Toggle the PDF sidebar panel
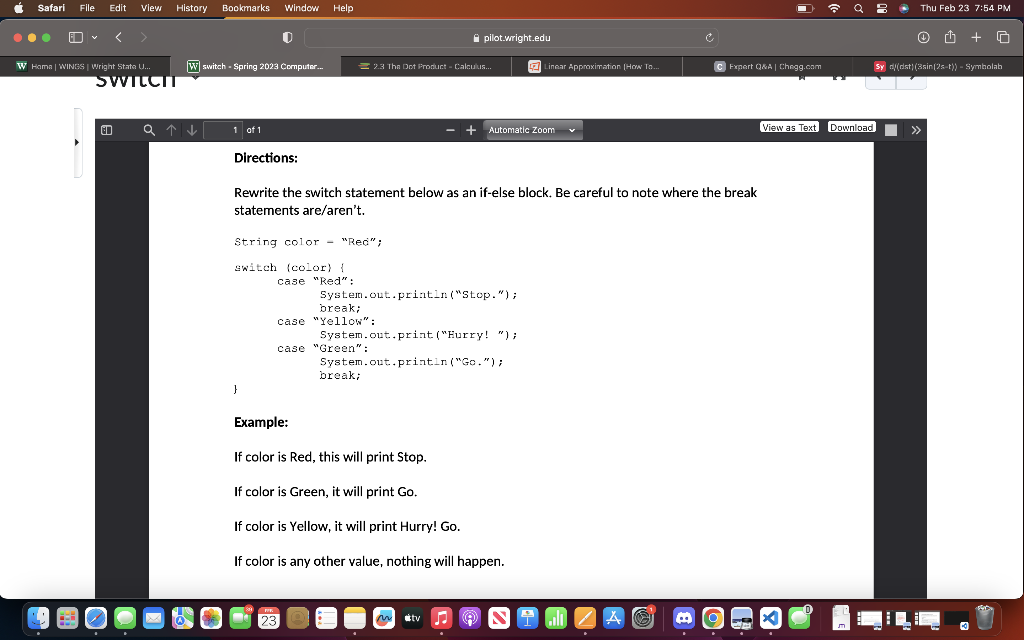The width and height of the screenshot is (1024, 640). tap(105, 130)
